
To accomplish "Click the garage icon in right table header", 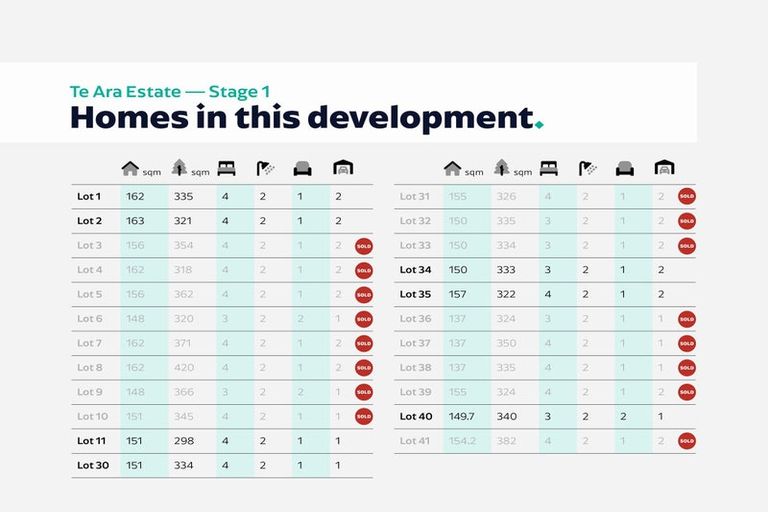I will point(664,168).
